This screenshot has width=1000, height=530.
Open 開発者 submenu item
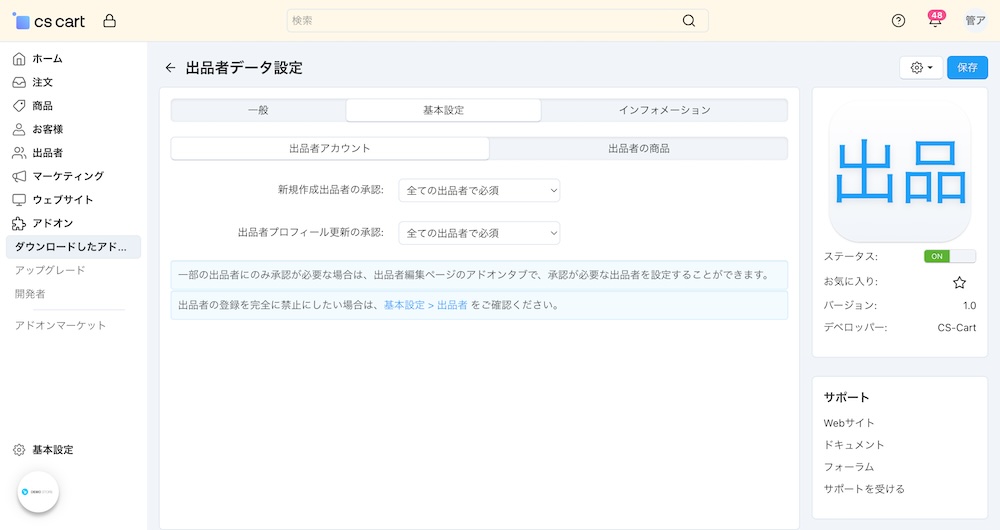click(30, 294)
